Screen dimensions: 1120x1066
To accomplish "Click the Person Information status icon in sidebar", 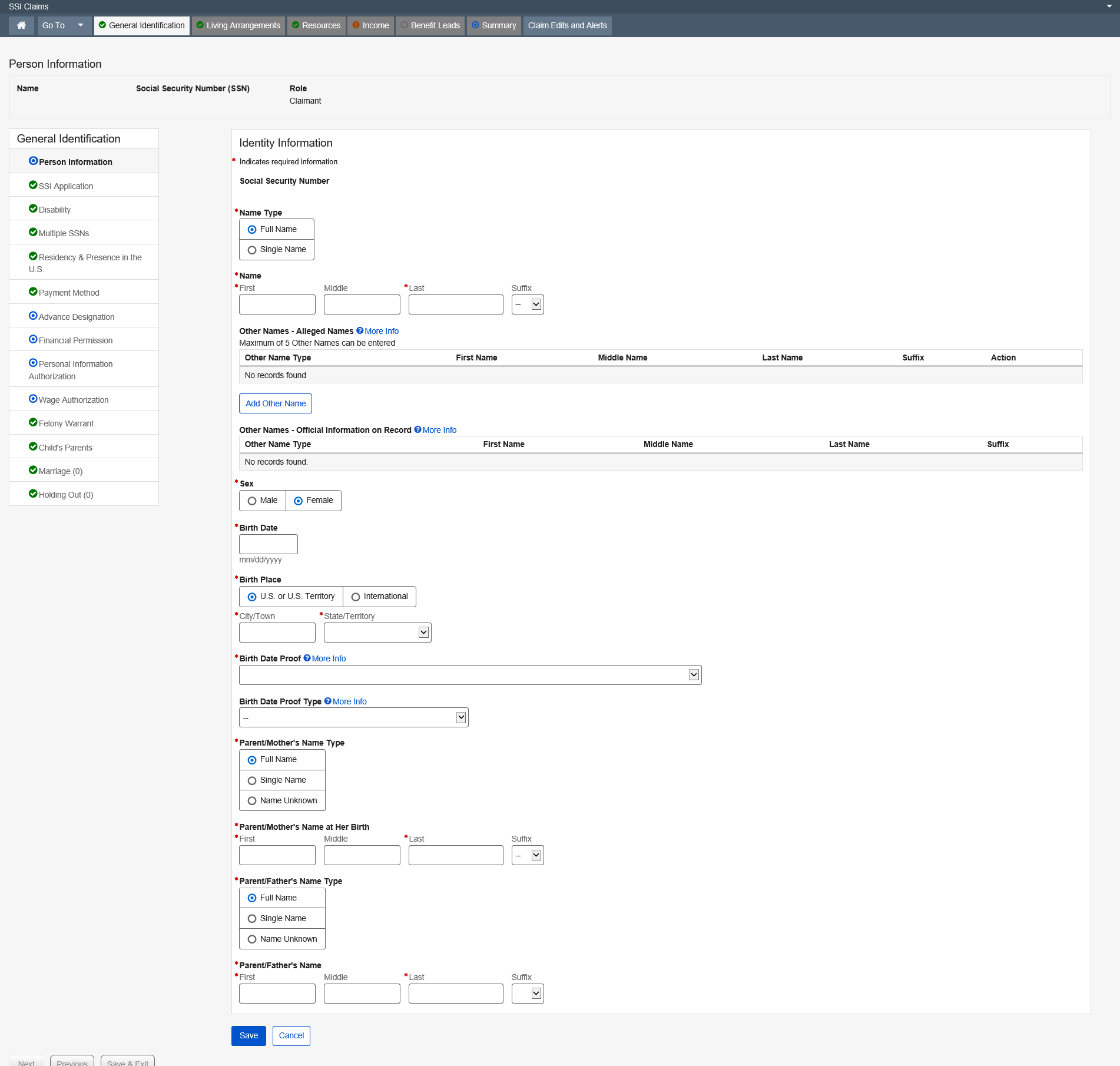I will tap(33, 161).
